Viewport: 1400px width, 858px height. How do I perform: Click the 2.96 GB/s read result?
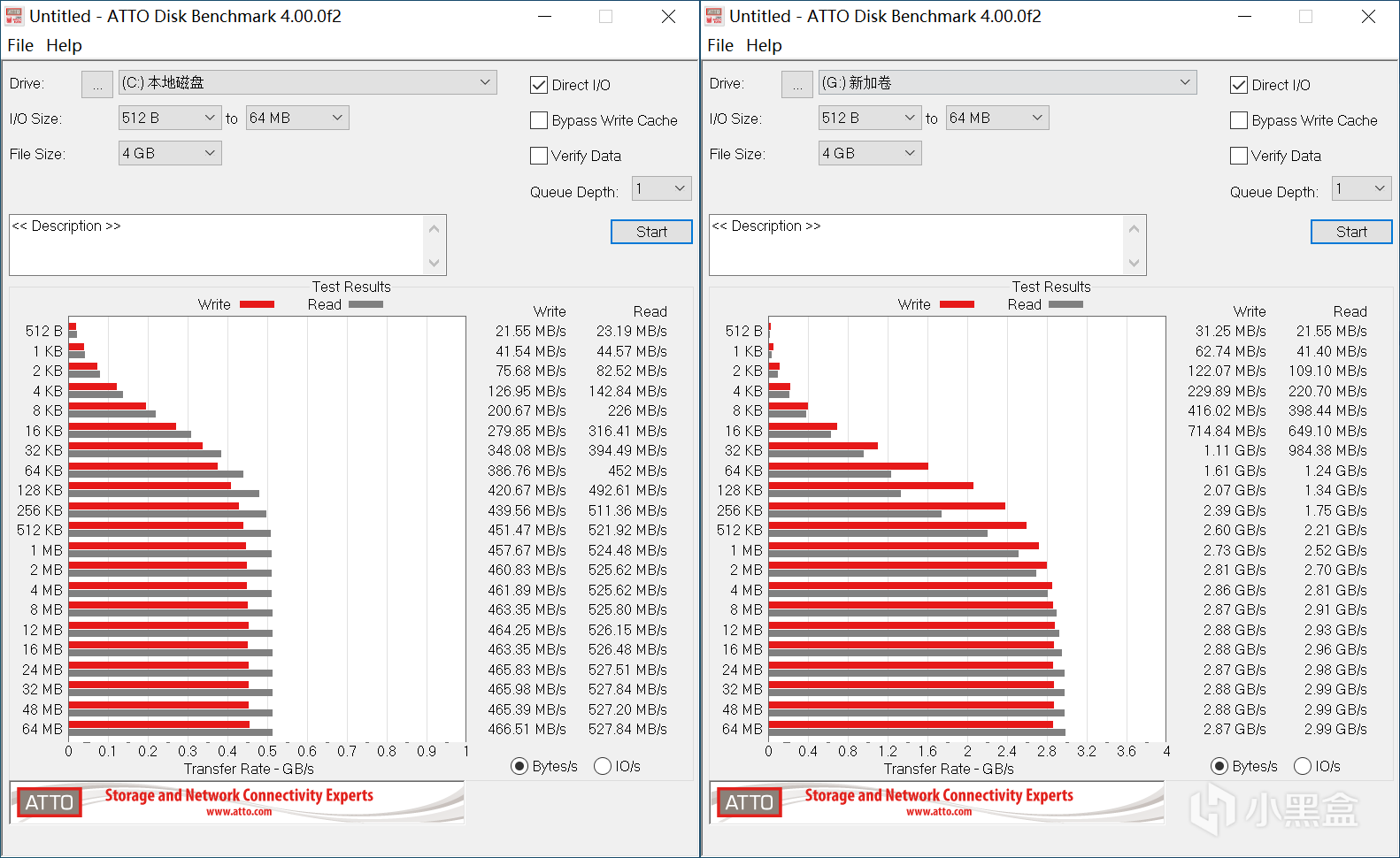(1335, 649)
